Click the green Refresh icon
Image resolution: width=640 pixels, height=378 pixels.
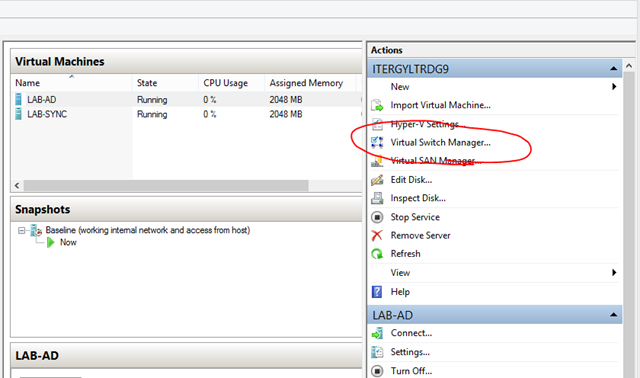[377, 254]
